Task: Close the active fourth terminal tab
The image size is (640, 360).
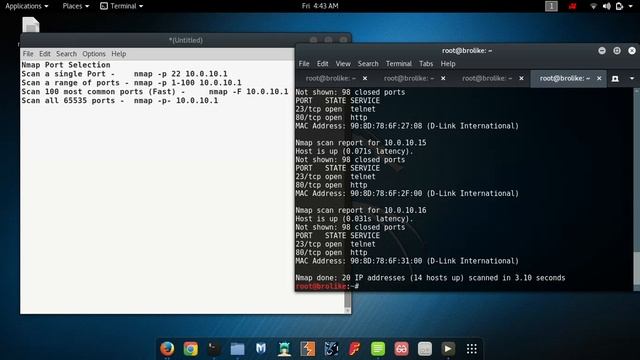Action: tap(599, 78)
